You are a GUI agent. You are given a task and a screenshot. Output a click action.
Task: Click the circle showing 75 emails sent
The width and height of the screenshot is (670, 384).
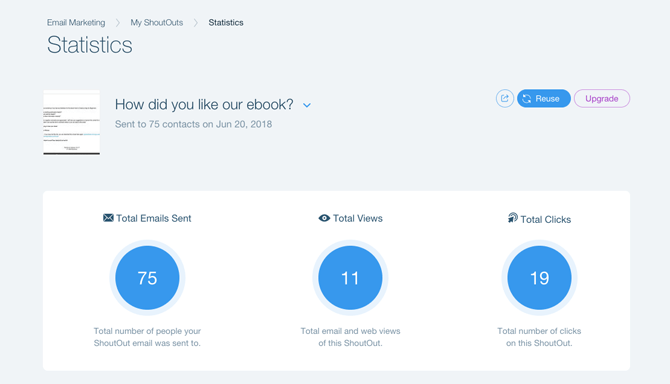pyautogui.click(x=147, y=278)
